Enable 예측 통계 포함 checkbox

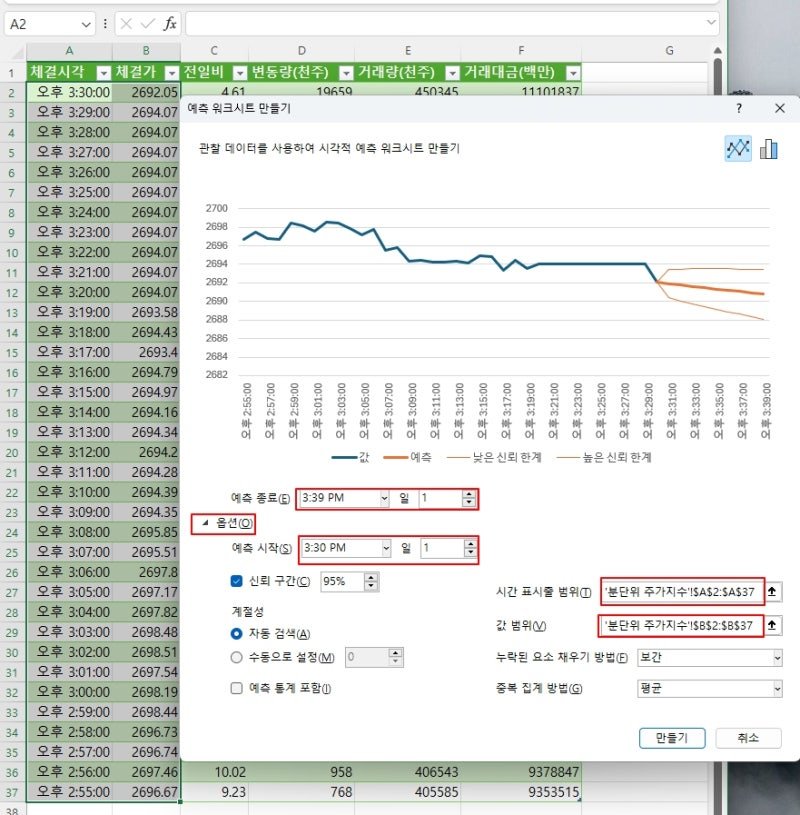[237, 688]
